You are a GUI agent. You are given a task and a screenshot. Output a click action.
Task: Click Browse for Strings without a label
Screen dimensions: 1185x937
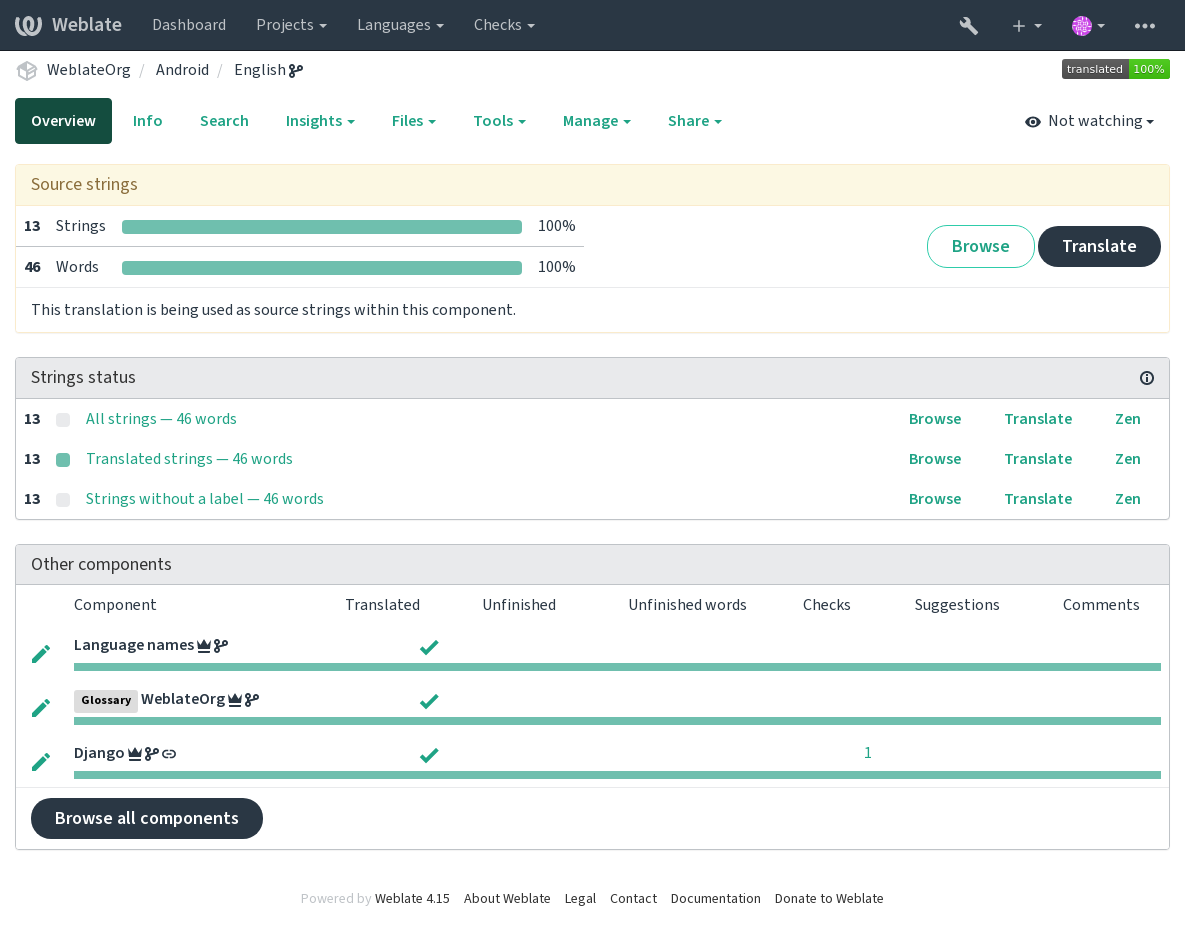point(935,499)
